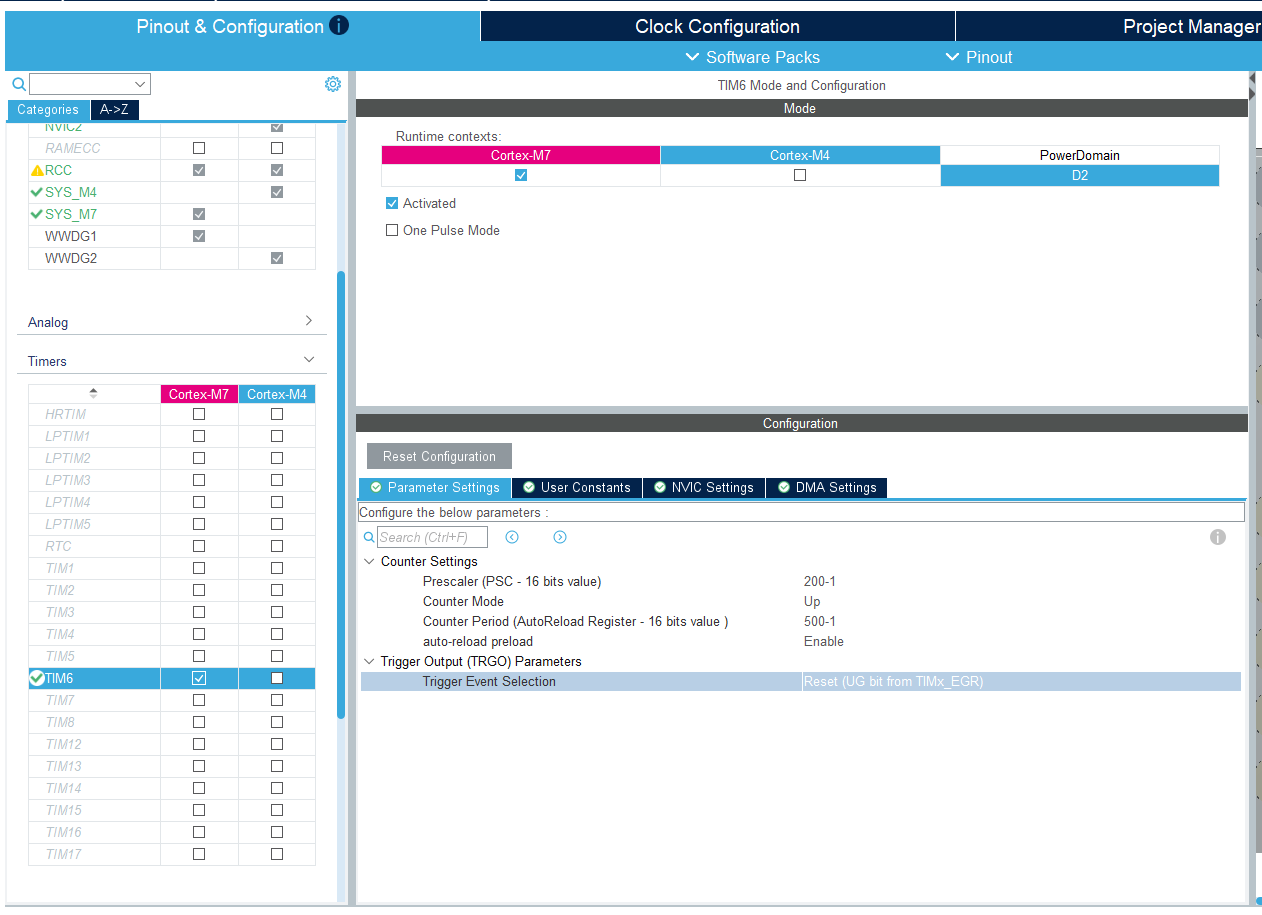Switch to the Categories view tab
This screenshot has width=1262, height=915.
point(48,110)
